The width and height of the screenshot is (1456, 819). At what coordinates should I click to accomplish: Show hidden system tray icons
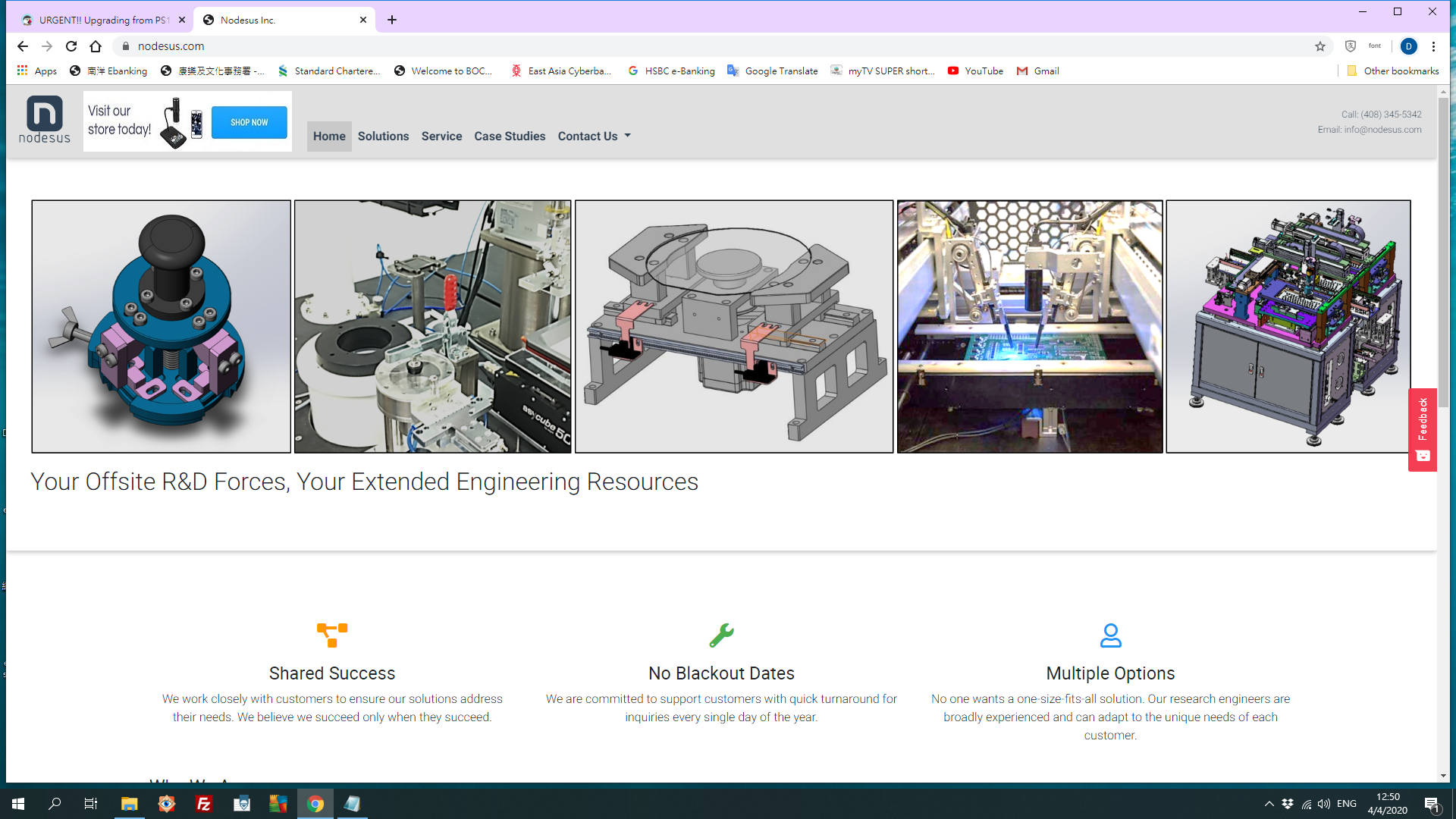[1269, 804]
